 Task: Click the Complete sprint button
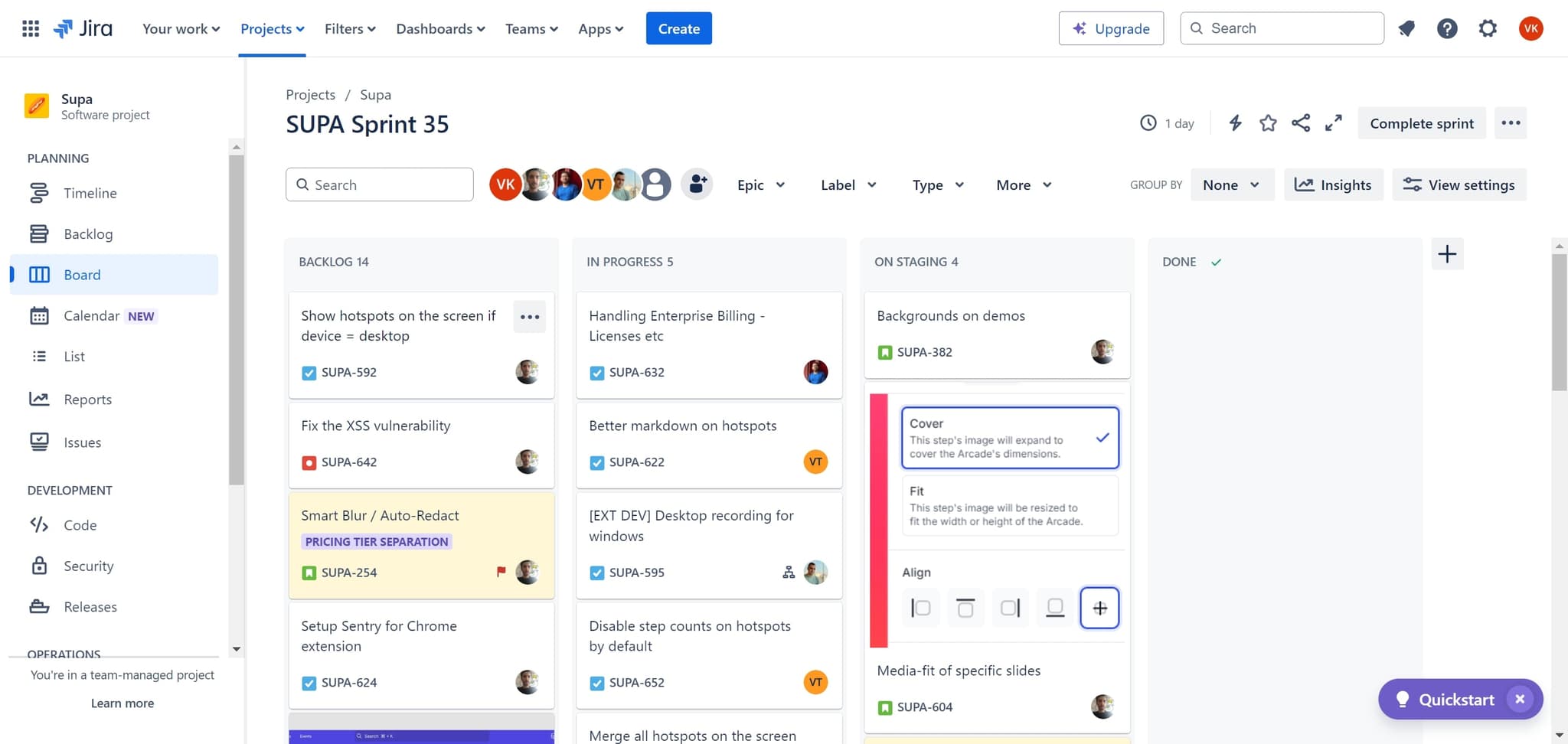1421,123
